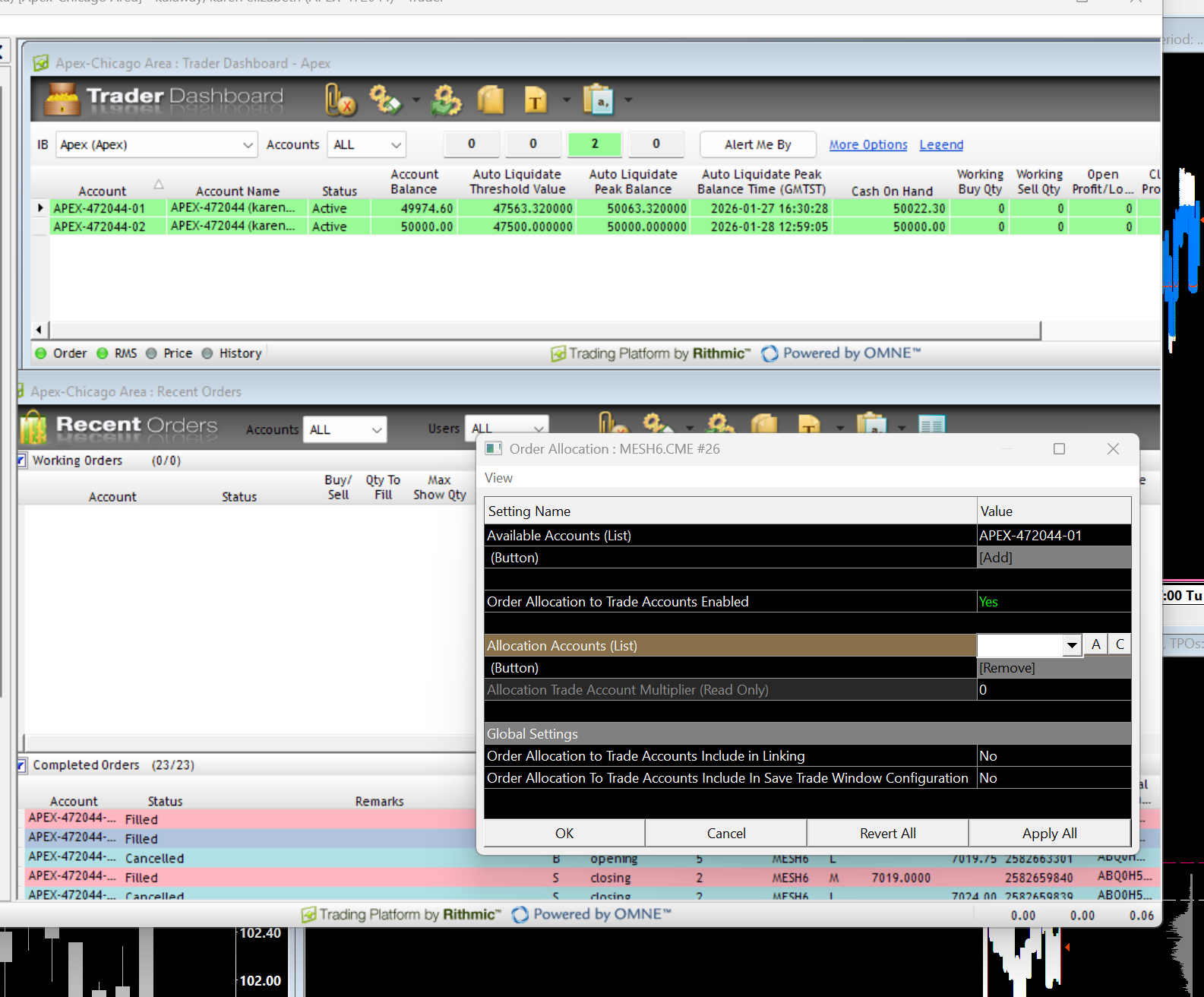1204x997 pixels.
Task: Maximize the Order Allocation dialog
Action: click(1059, 449)
